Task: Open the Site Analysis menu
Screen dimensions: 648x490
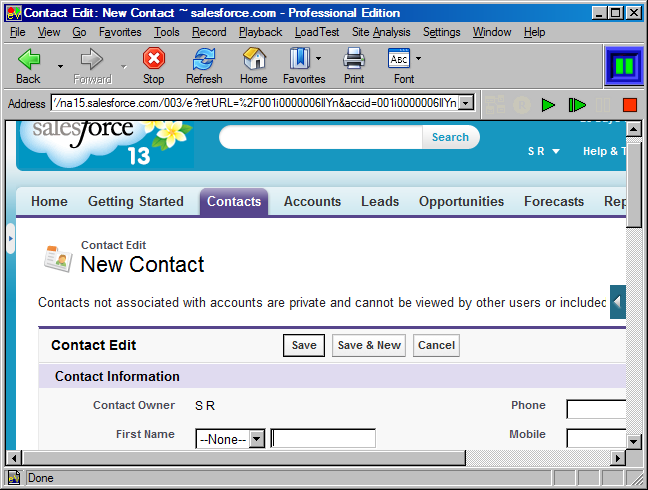Action: 381,32
